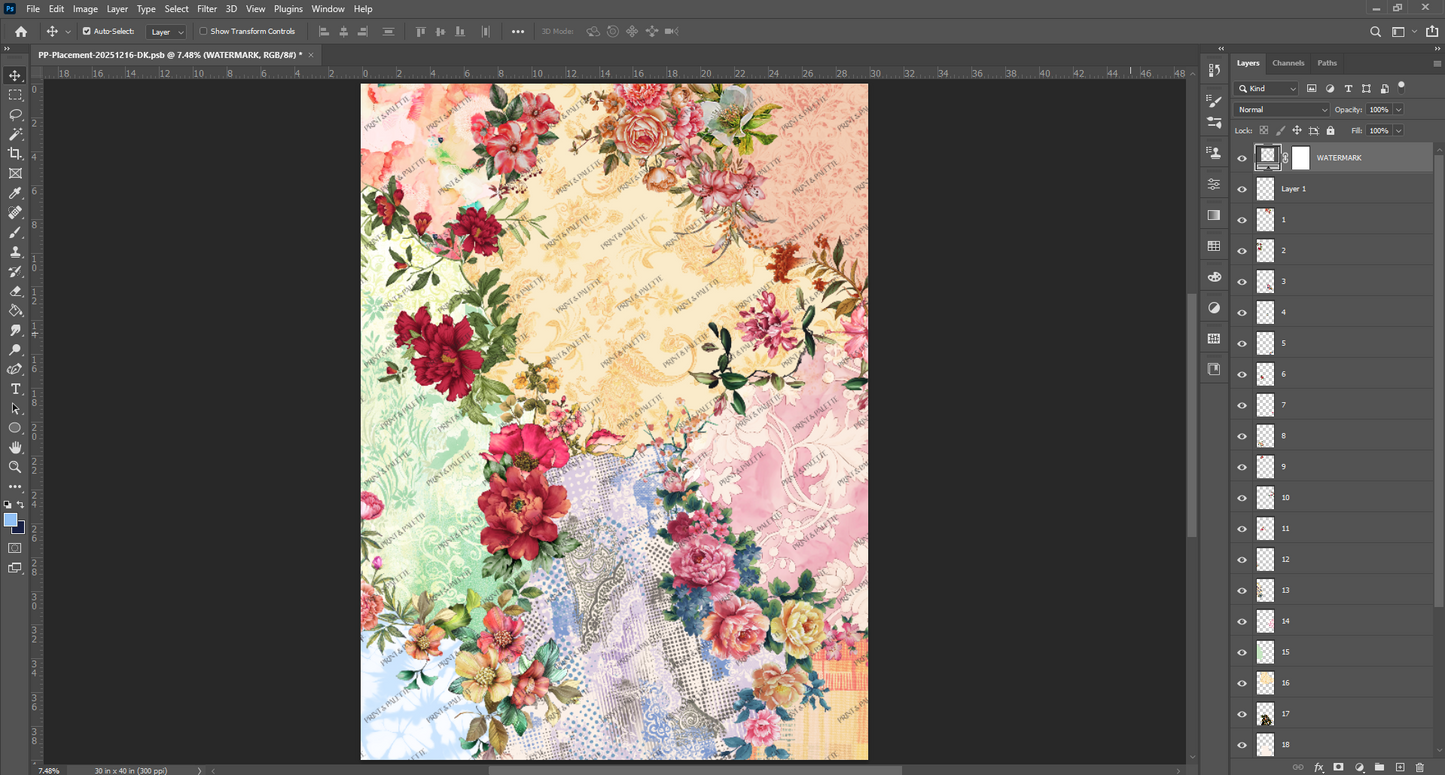
Task: Toggle Quick Mask mode
Action: coord(15,548)
